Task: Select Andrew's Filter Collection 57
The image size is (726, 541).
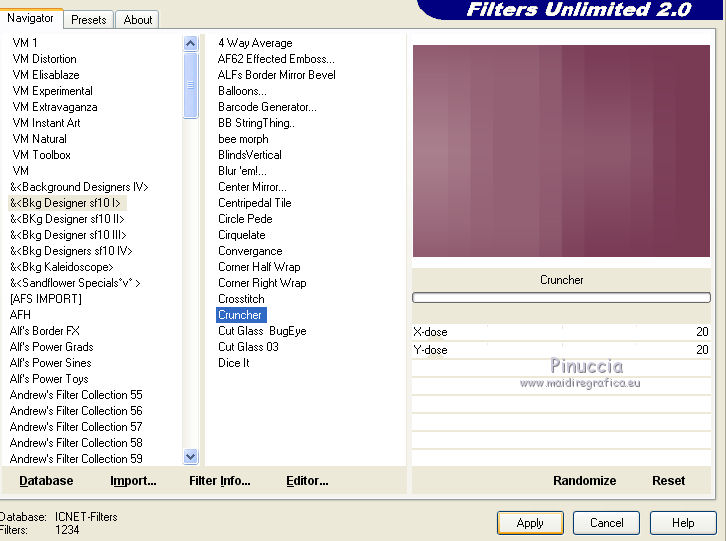Action: 76,427
